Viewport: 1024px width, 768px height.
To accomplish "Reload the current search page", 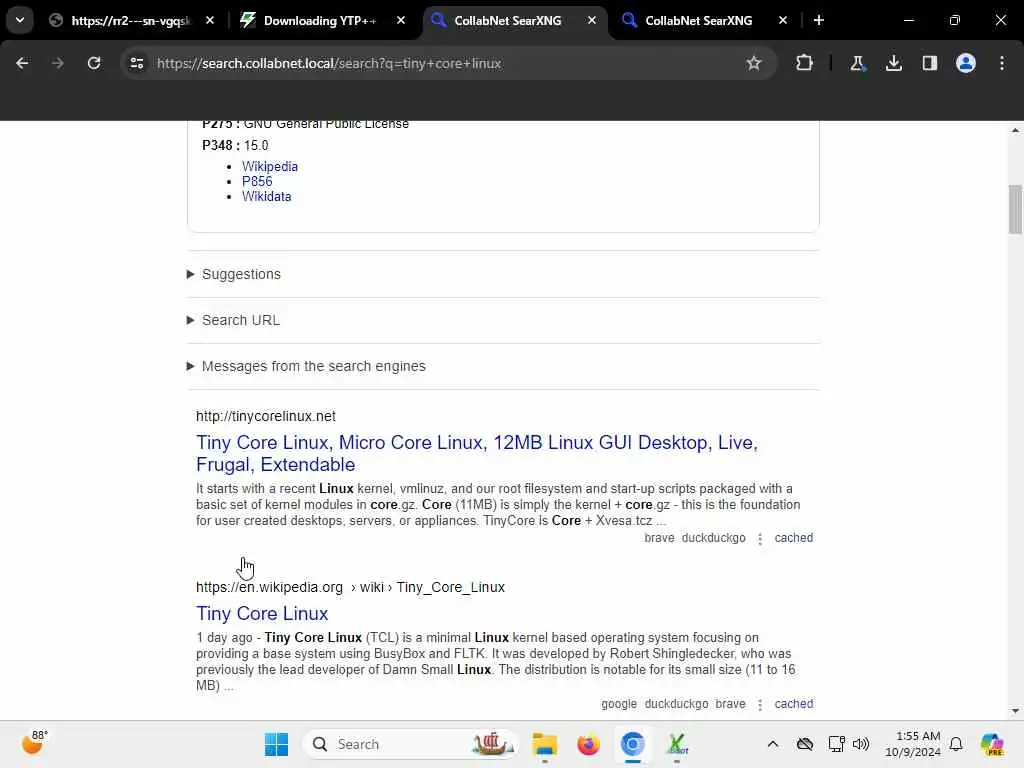I will tap(94, 63).
